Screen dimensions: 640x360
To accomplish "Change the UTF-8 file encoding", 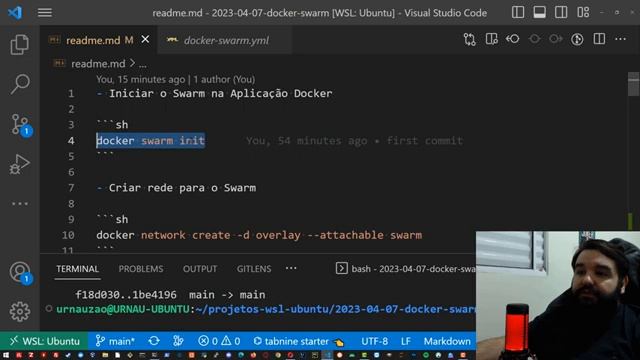I will [374, 341].
